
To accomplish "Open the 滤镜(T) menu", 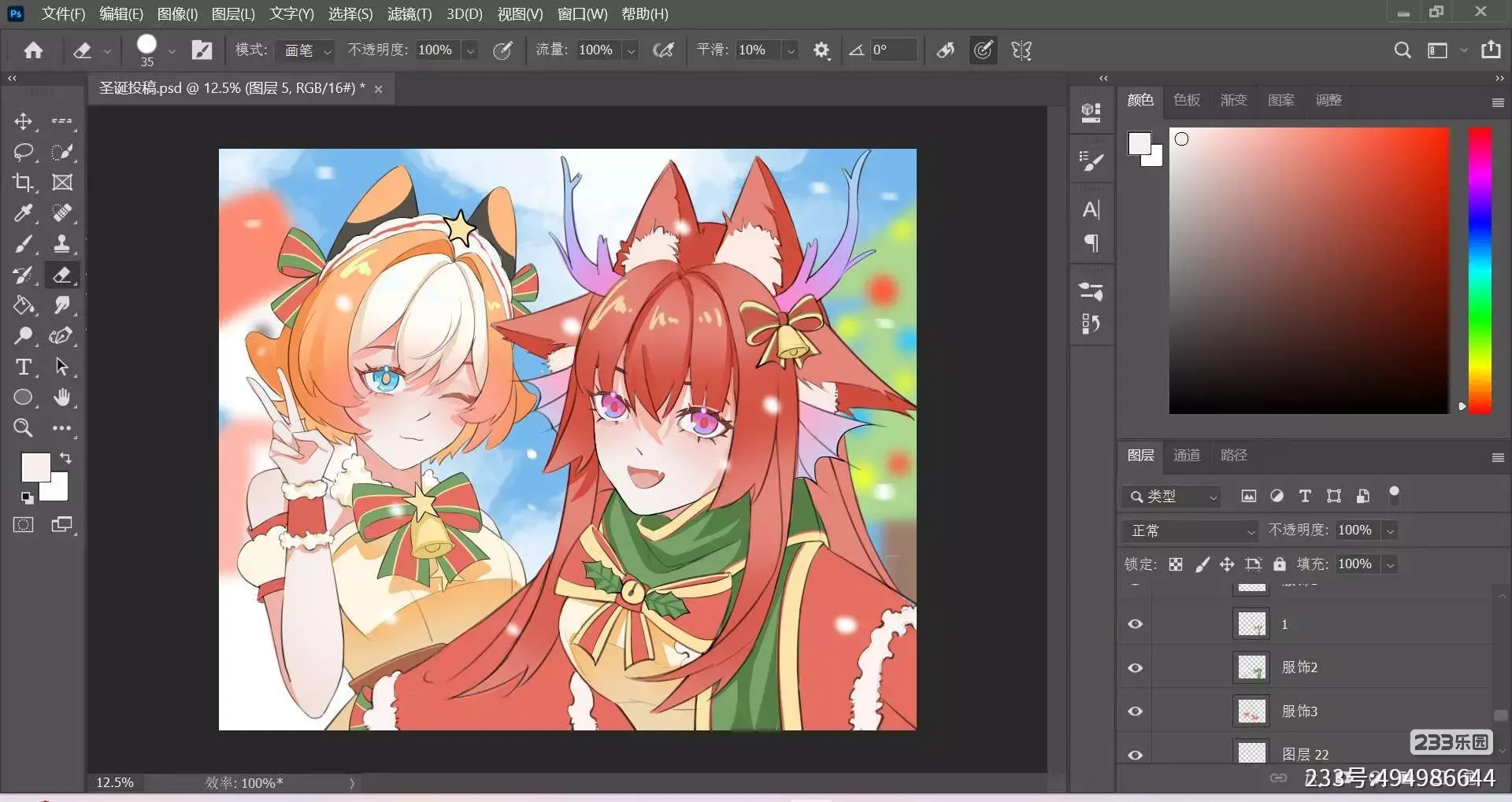I will [409, 14].
